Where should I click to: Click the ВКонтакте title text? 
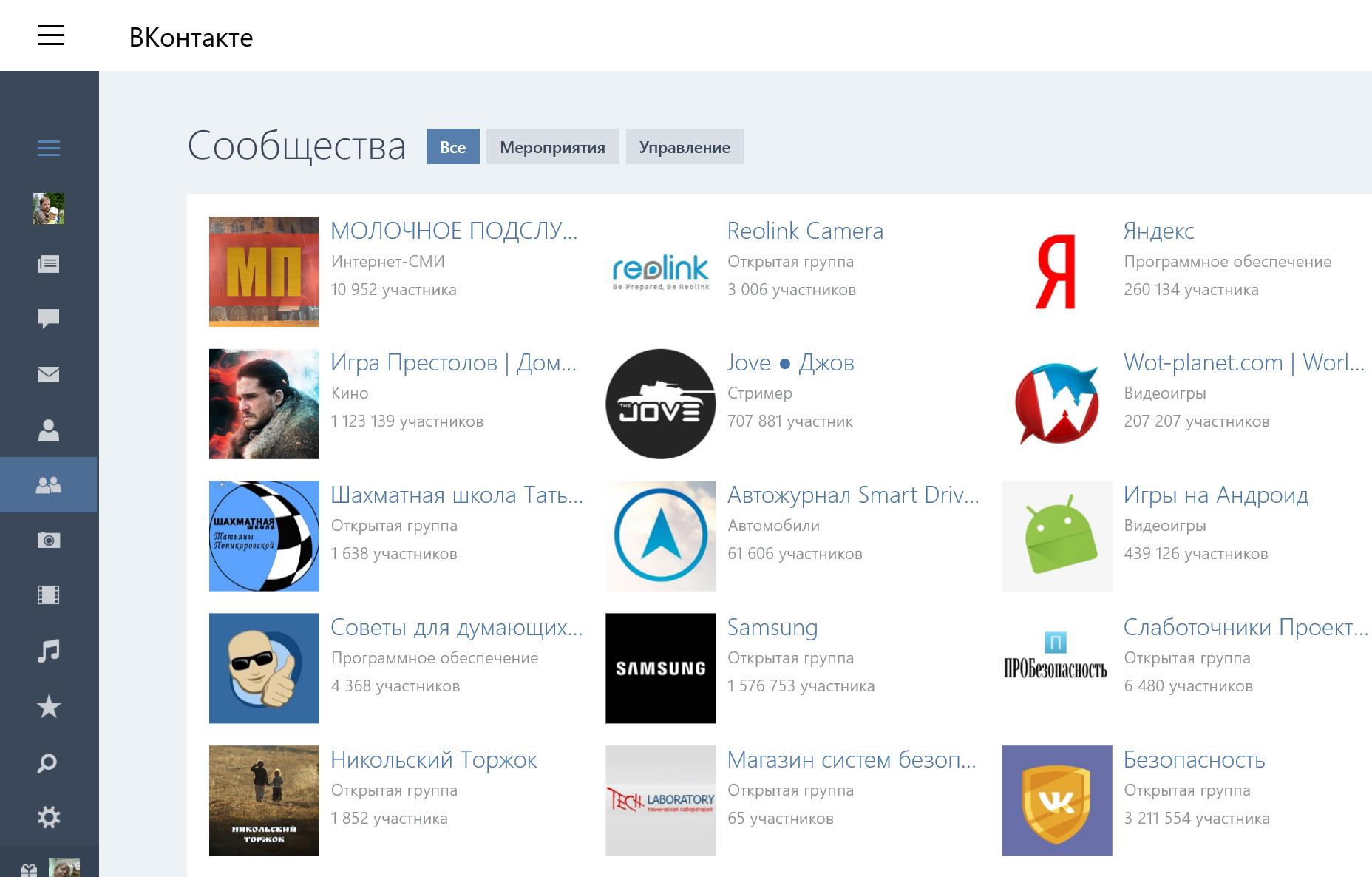[191, 37]
